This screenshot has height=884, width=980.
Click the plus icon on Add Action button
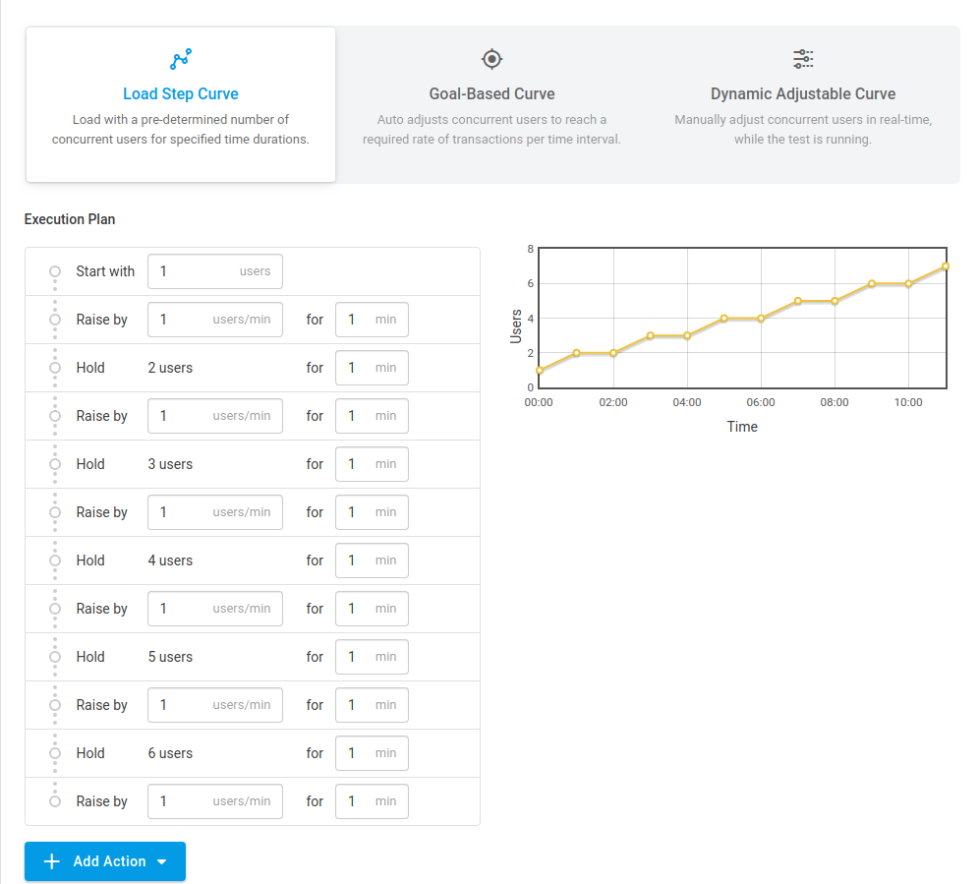coord(51,861)
